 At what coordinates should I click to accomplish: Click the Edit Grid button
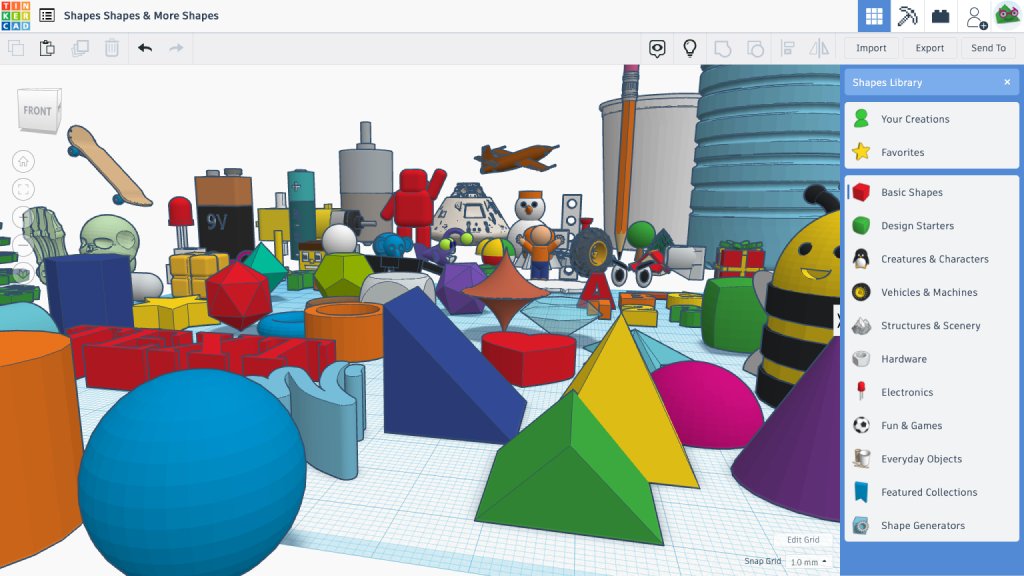tap(802, 539)
